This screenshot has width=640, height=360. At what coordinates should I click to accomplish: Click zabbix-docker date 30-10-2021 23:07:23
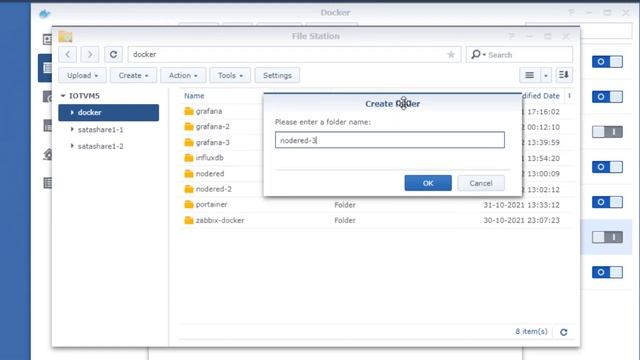click(x=521, y=220)
